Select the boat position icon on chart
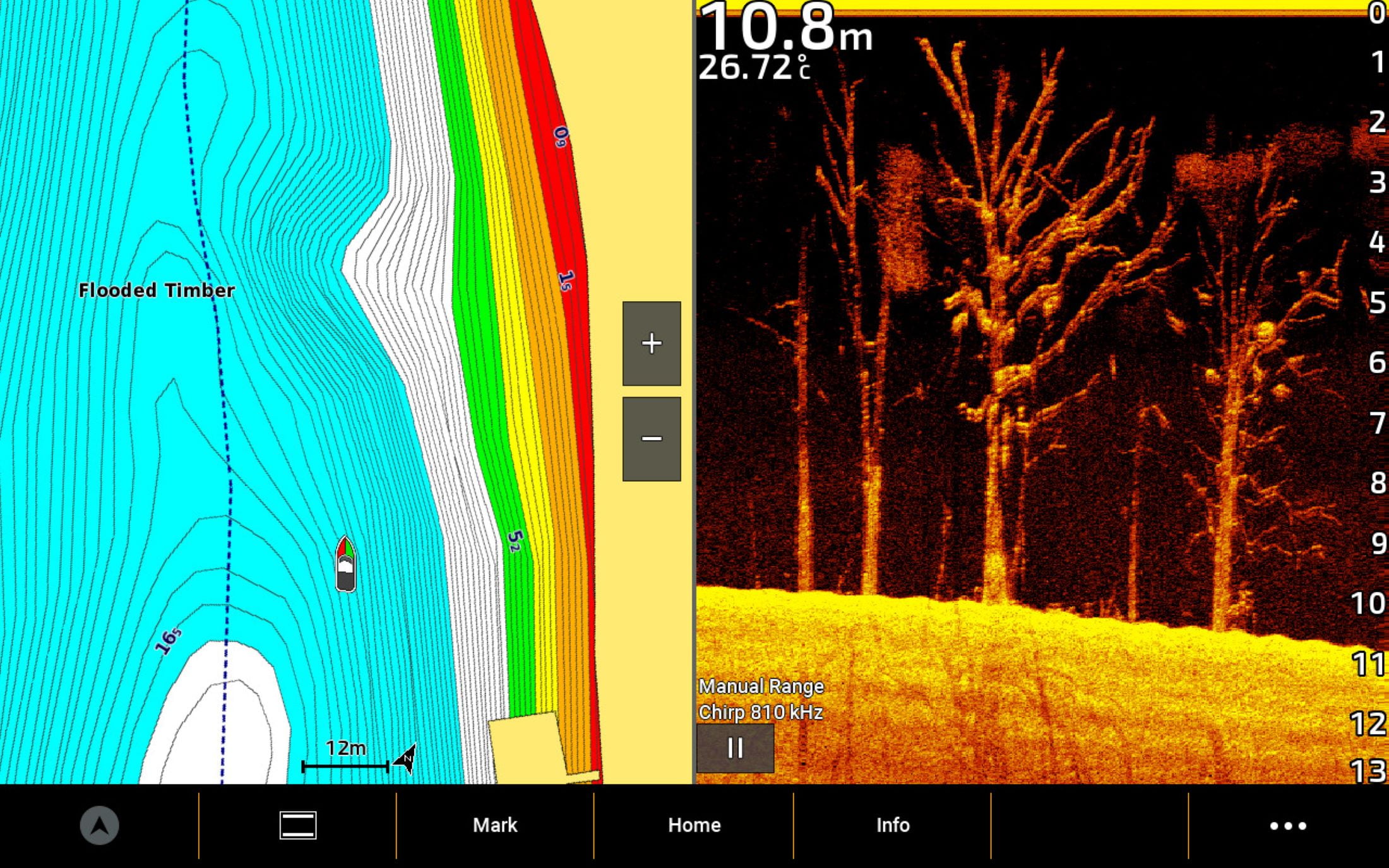This screenshot has width=1389, height=868. tap(345, 564)
